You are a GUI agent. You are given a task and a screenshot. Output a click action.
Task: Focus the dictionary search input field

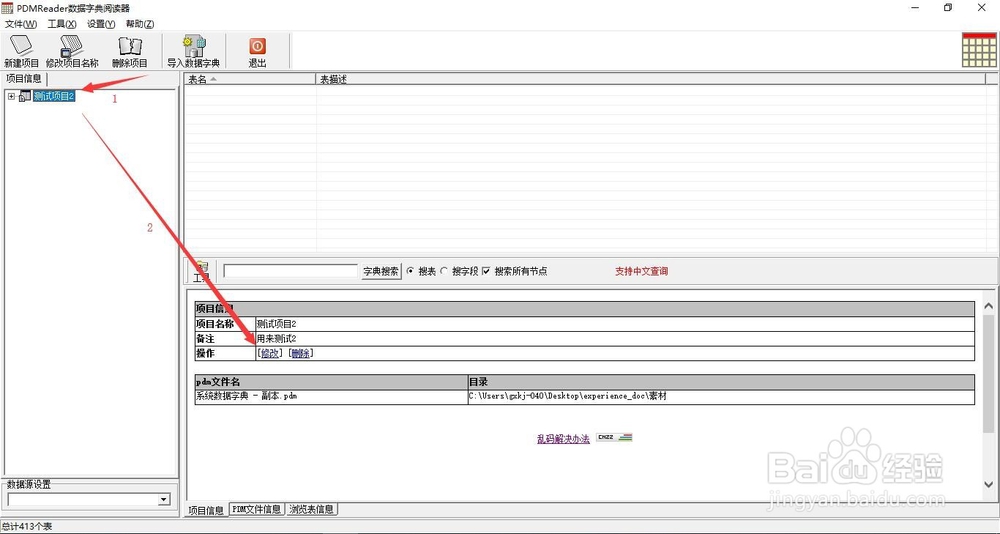pos(291,271)
